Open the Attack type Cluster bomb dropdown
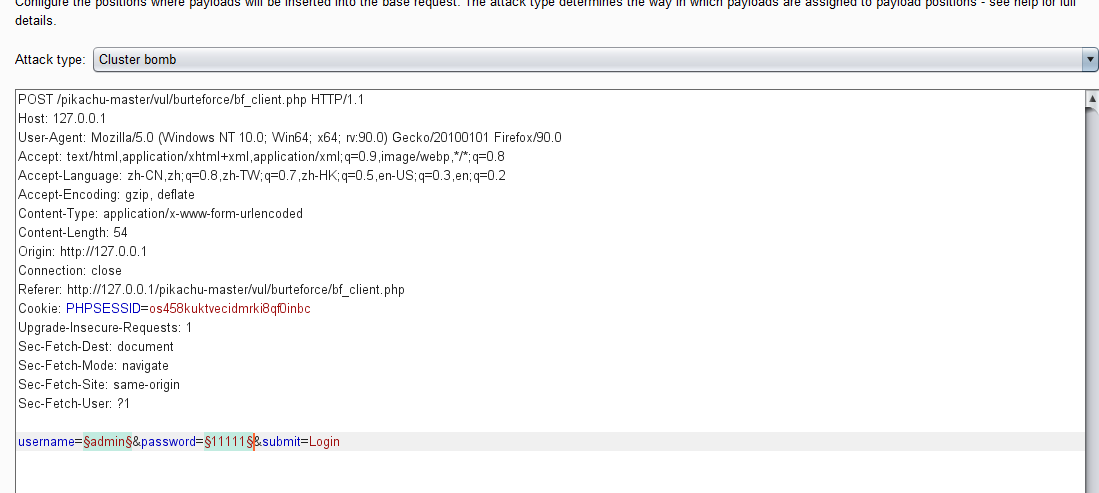 click(595, 60)
